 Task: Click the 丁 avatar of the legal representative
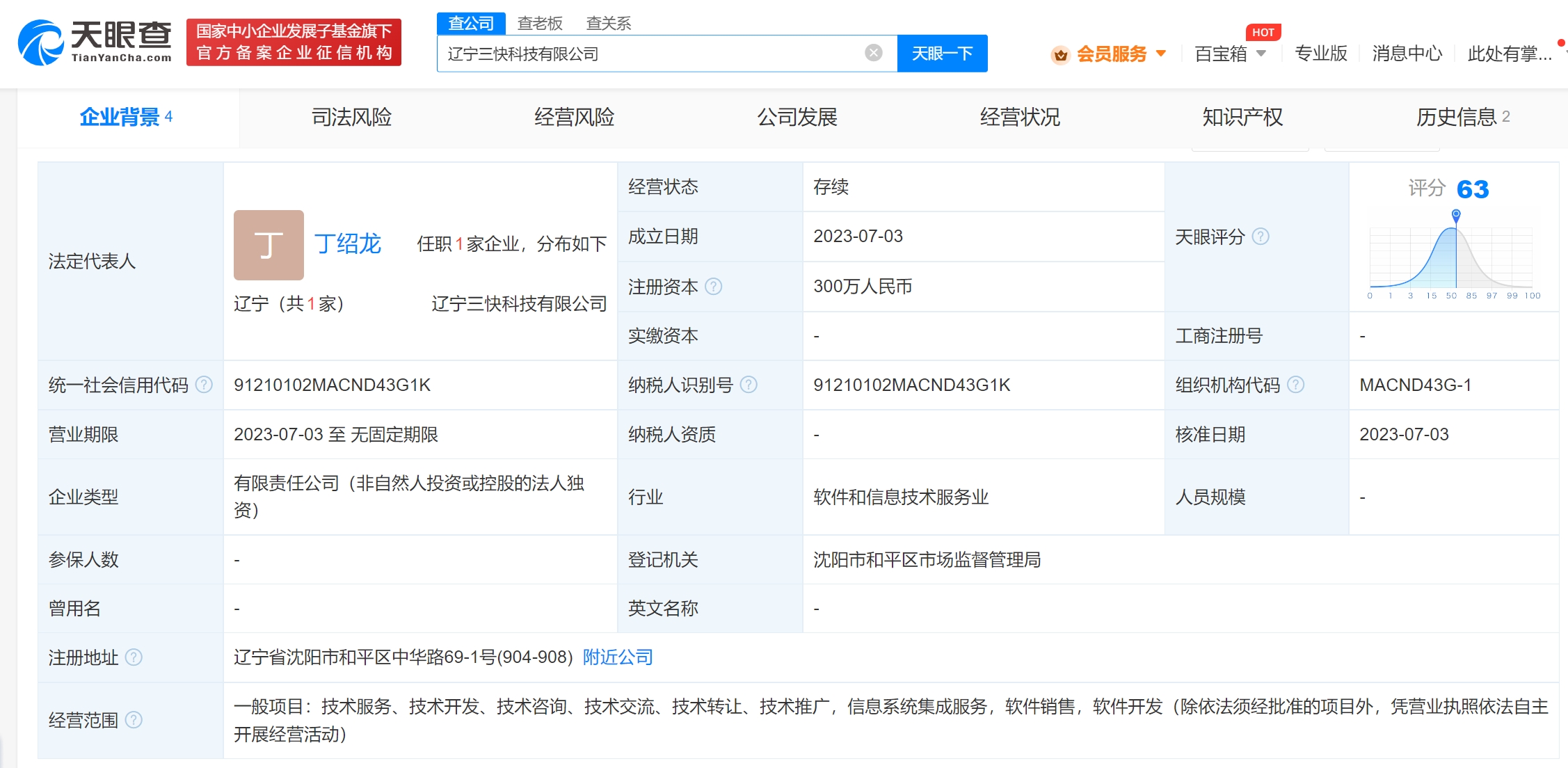coord(269,245)
